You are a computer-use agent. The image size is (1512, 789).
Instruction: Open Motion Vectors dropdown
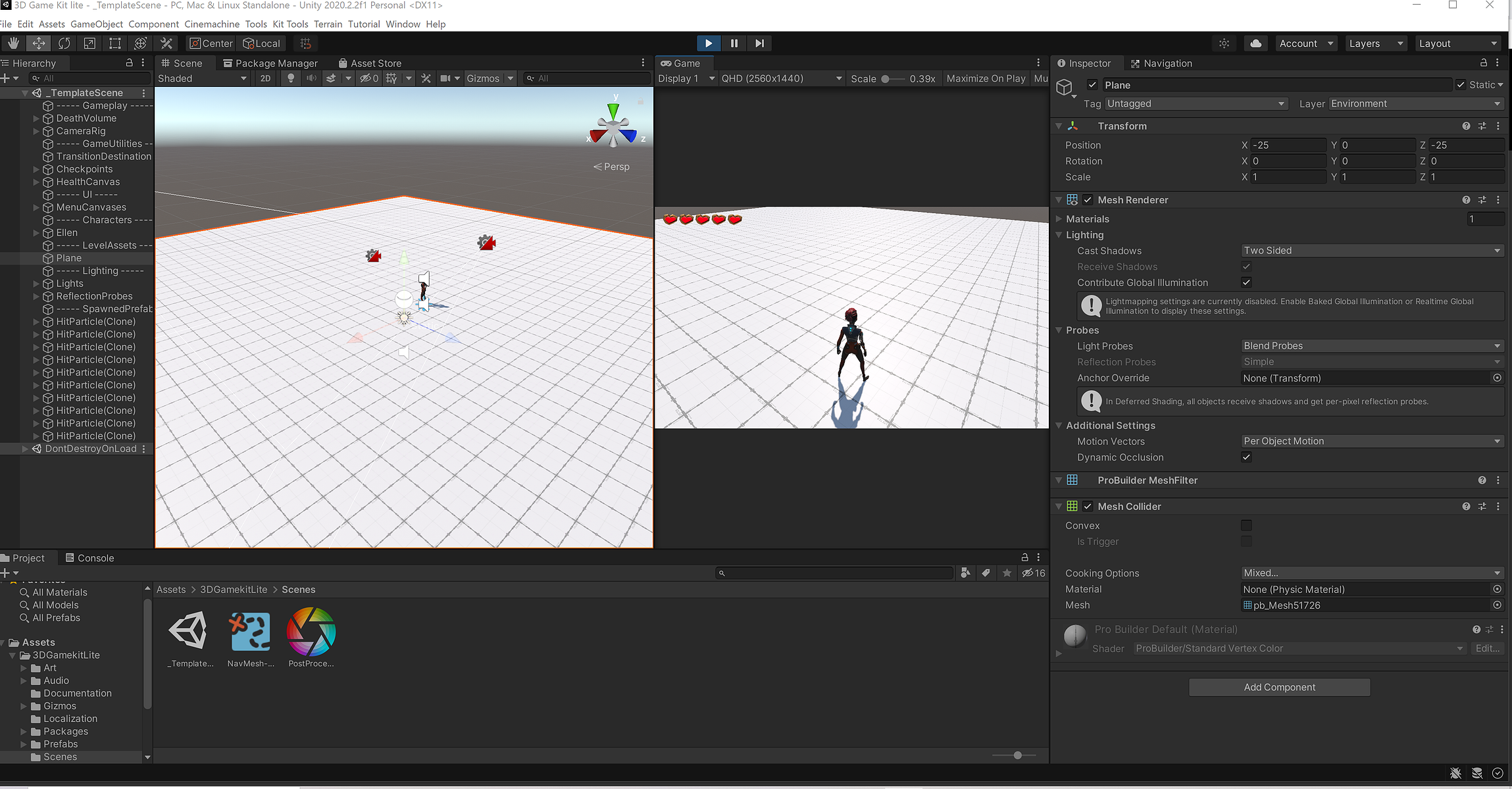[x=1373, y=442]
